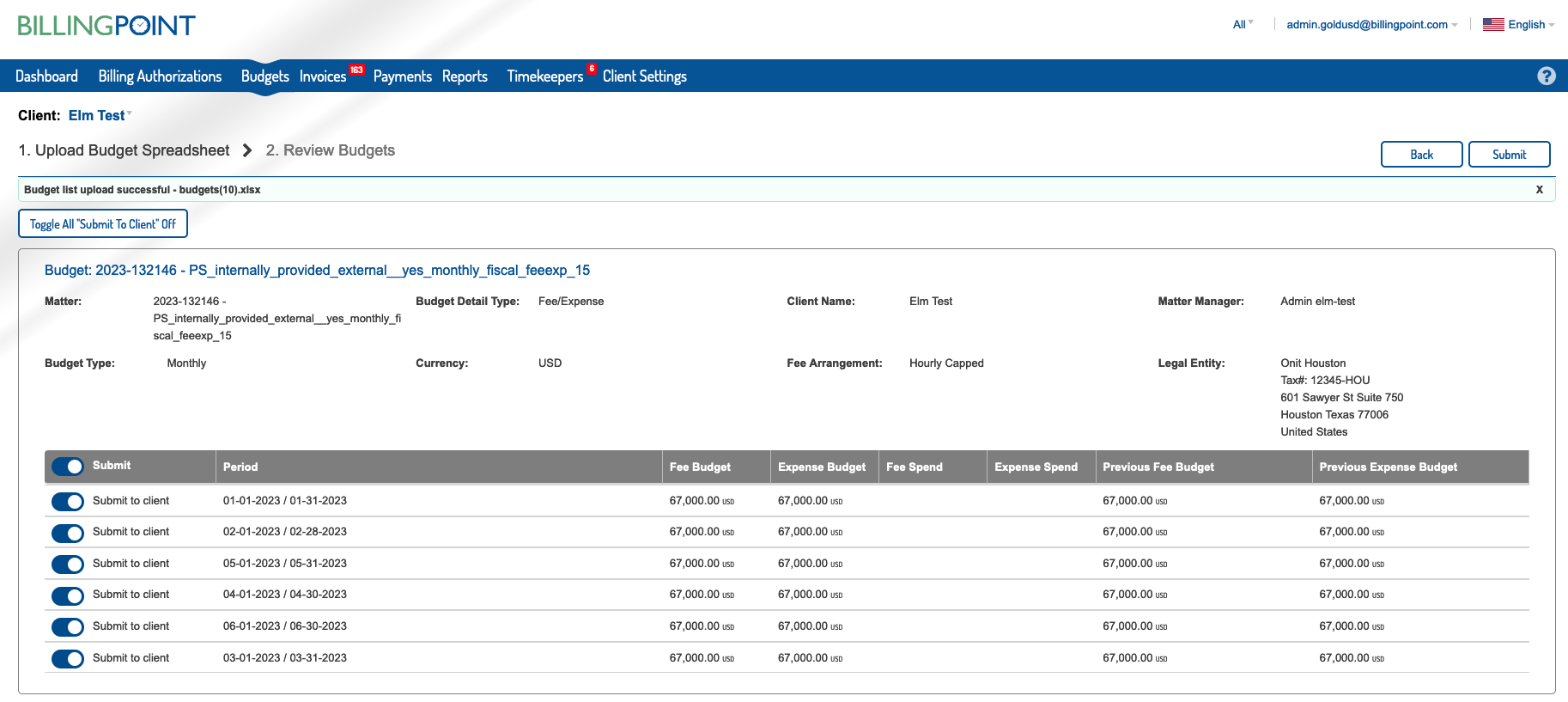Click the Invoices 163 notification badge
The width and height of the screenshot is (1568, 702).
[356, 70]
